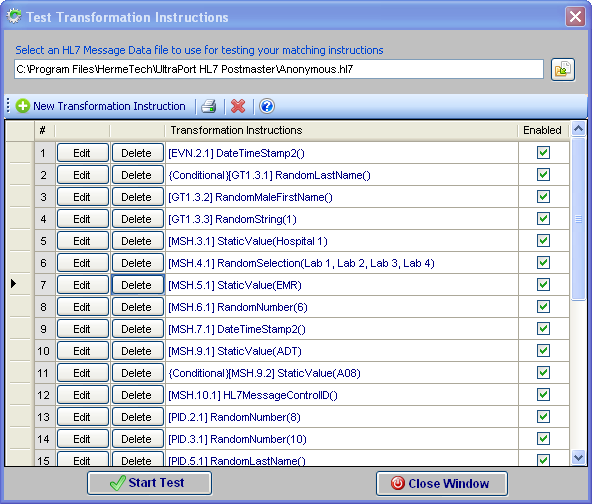Click the row 7 current-row arrow indicator
This screenshot has width=592, height=504.
click(14, 283)
